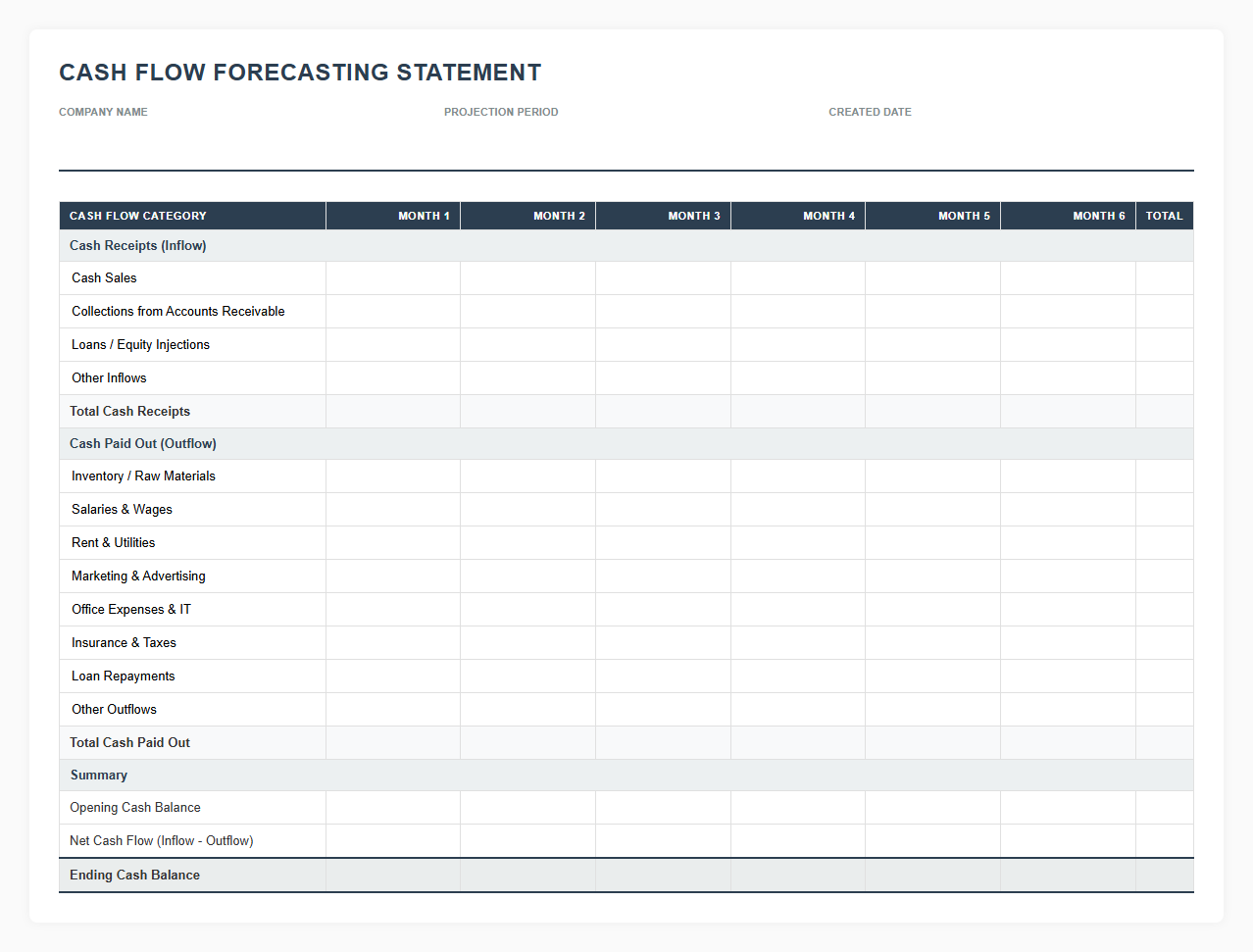1253x952 pixels.
Task: Click the Net Cash Flow Month 2 cell
Action: point(528,841)
